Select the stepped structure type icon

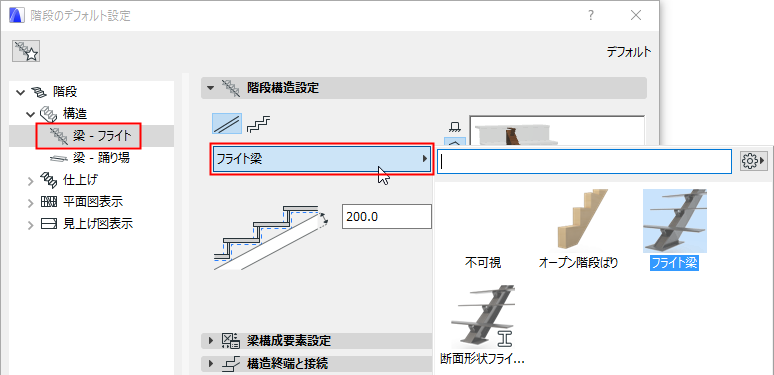[x=260, y=124]
